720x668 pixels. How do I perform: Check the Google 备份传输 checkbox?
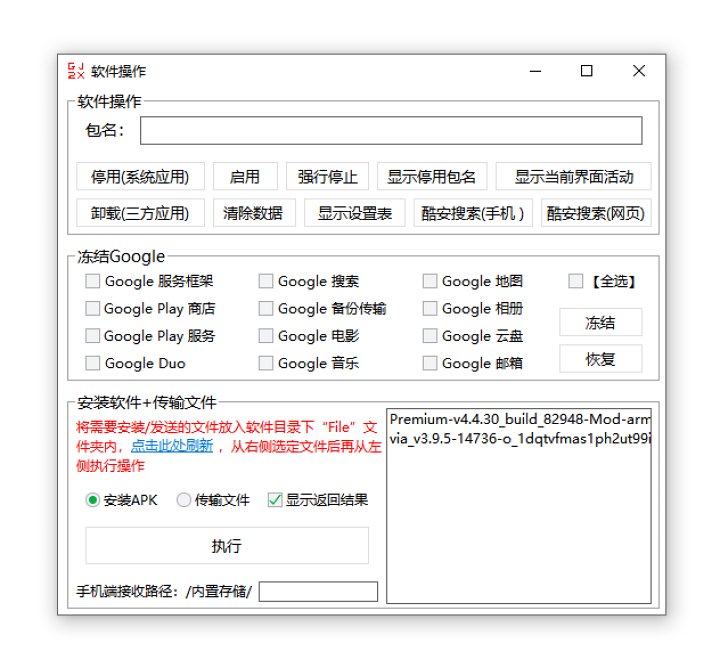pyautogui.click(x=266, y=309)
